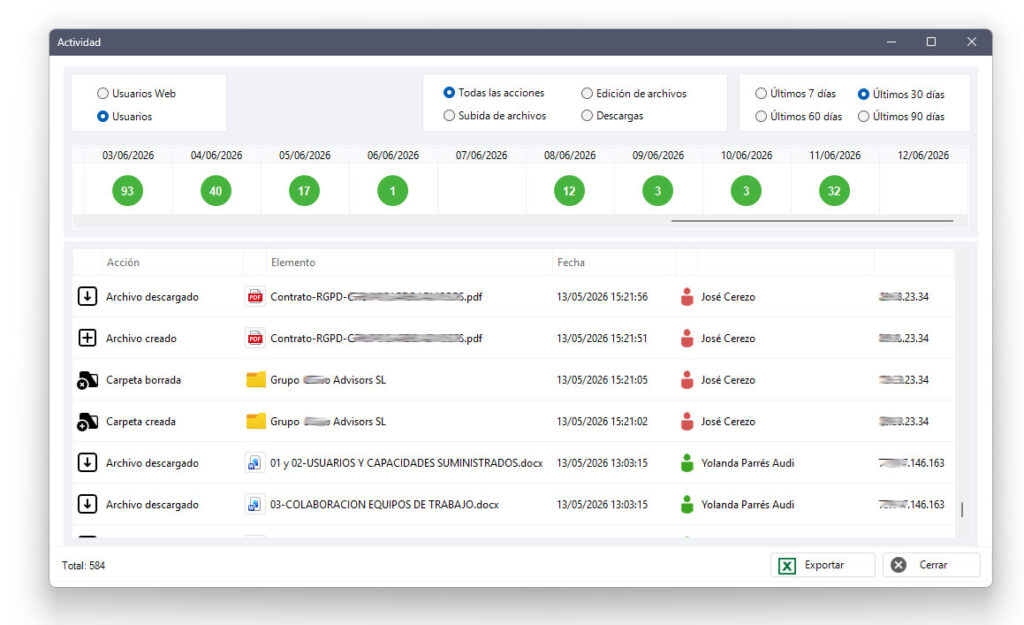Click 'Archivo creado' action text
Image resolution: width=1024 pixels, height=625 pixels.
[x=141, y=338]
